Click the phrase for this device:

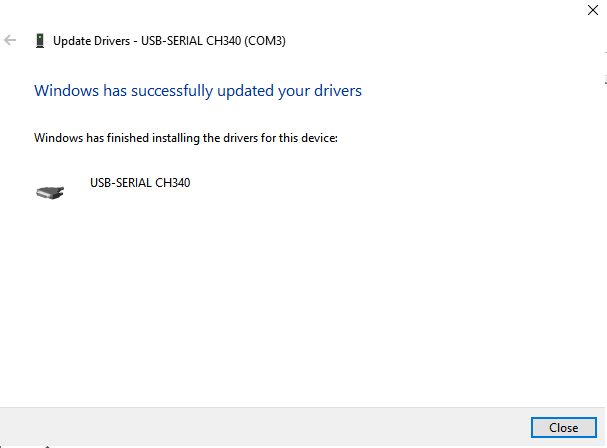299,138
